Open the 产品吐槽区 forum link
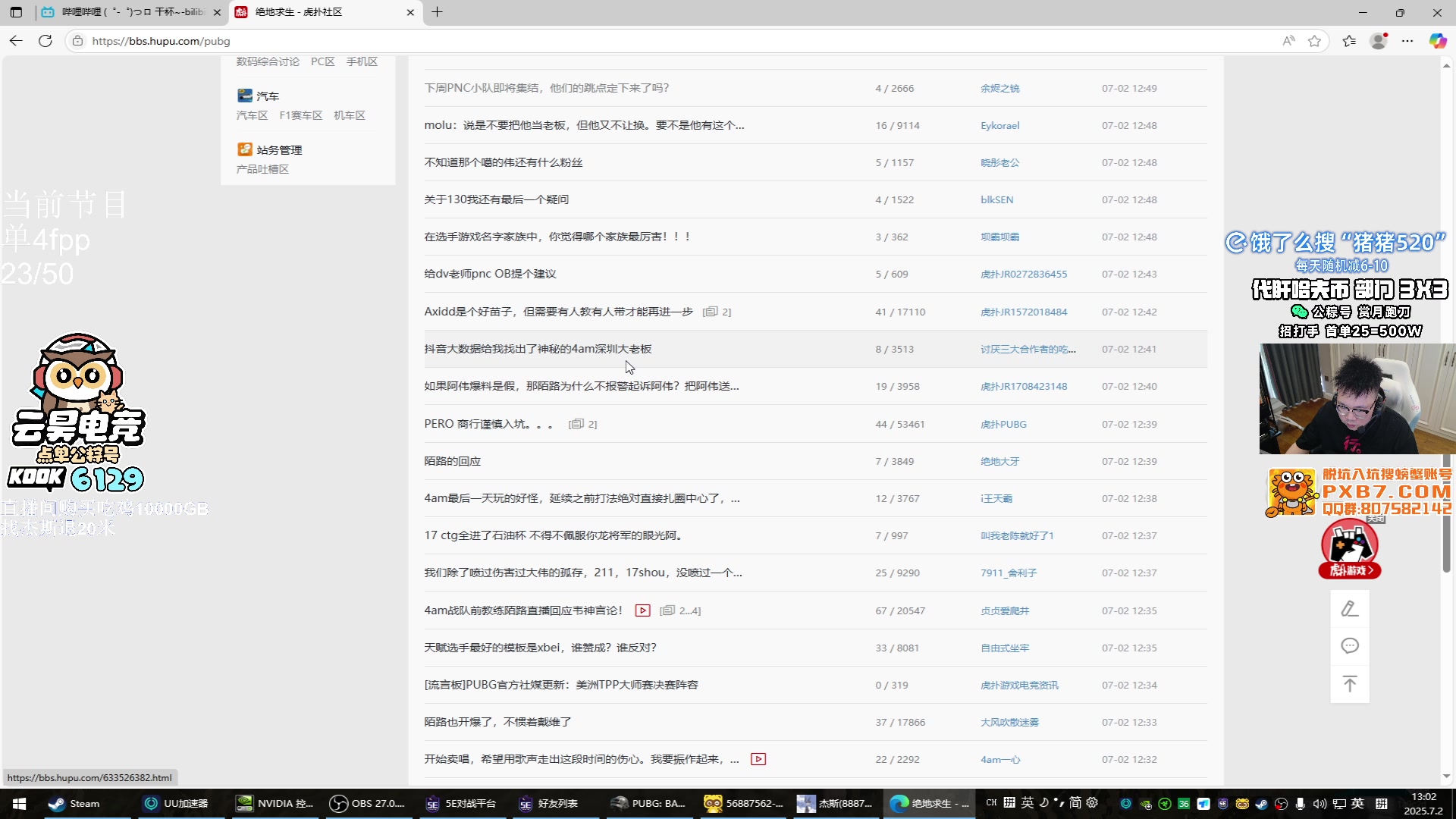Image resolution: width=1456 pixels, height=819 pixels. point(262,169)
